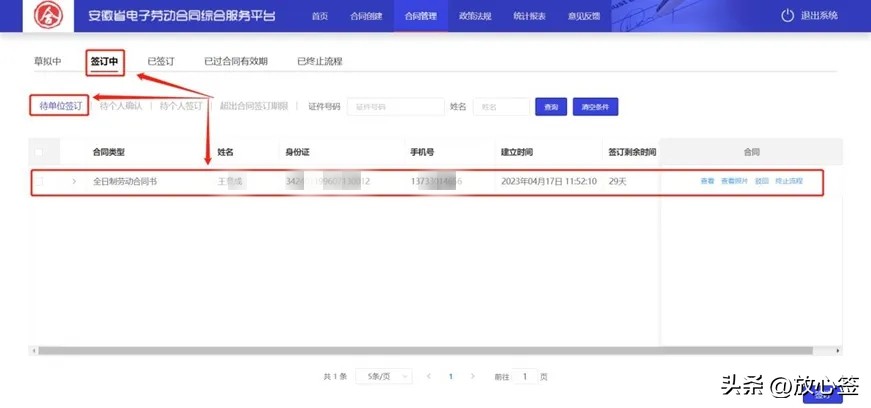
Task: Click the 签订剩余时间 column header
Action: tap(632, 152)
